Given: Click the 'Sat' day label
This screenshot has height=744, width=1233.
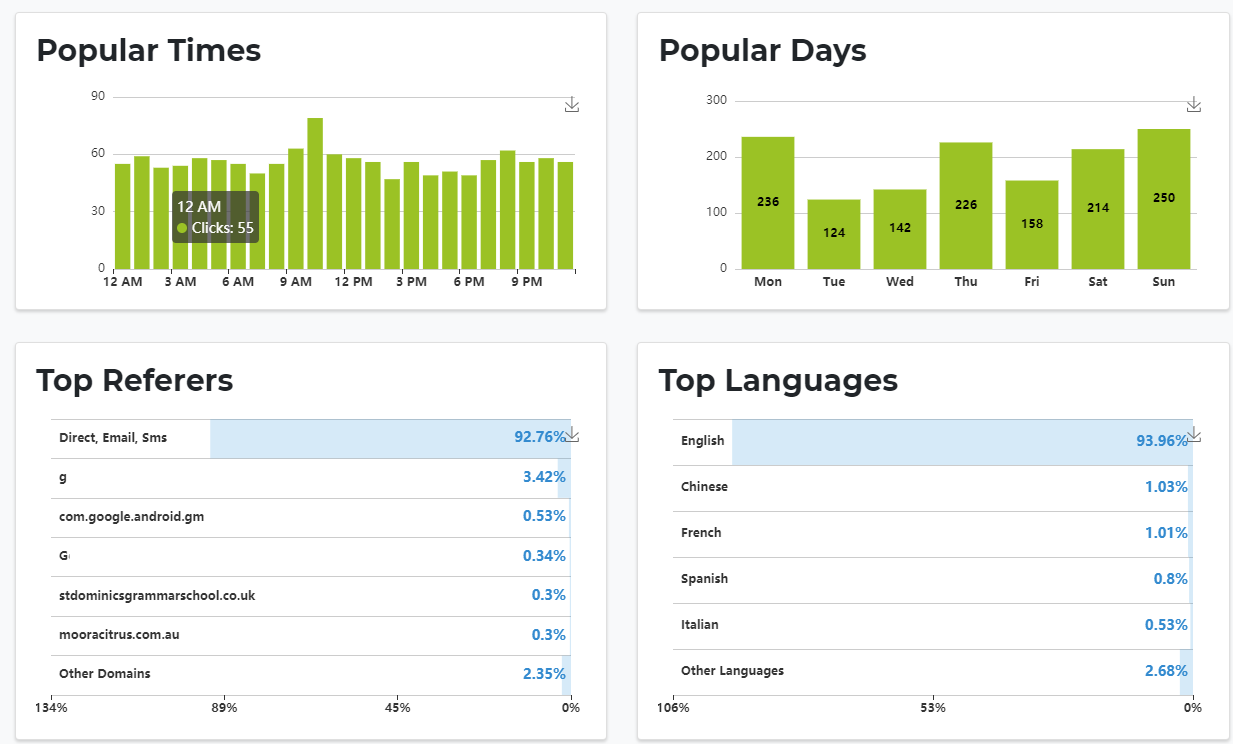Looking at the screenshot, I should (x=1098, y=282).
